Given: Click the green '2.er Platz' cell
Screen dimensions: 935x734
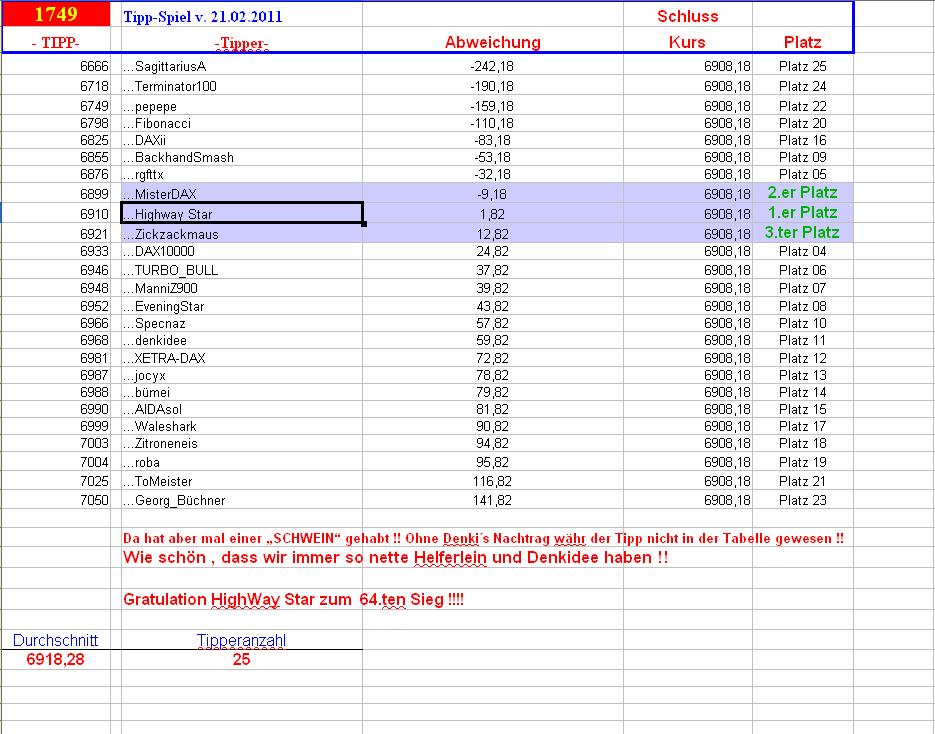Looking at the screenshot, I should [803, 193].
